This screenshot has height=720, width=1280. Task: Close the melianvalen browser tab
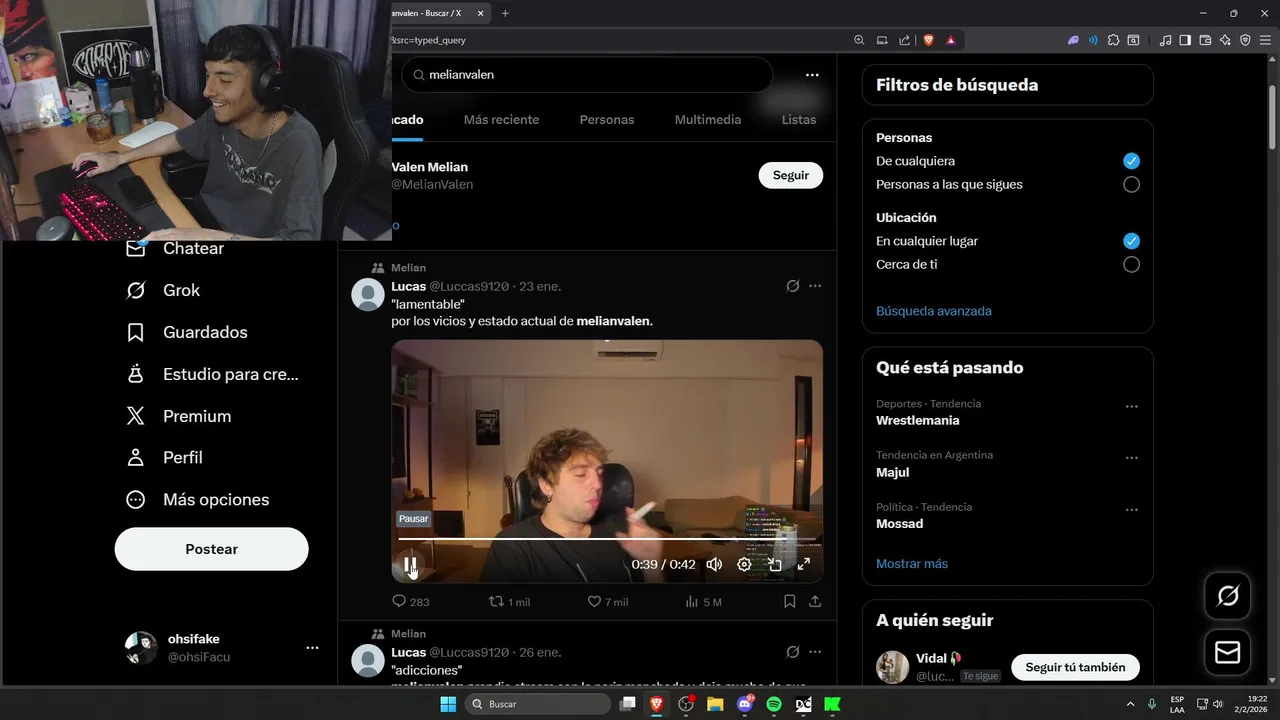point(480,13)
